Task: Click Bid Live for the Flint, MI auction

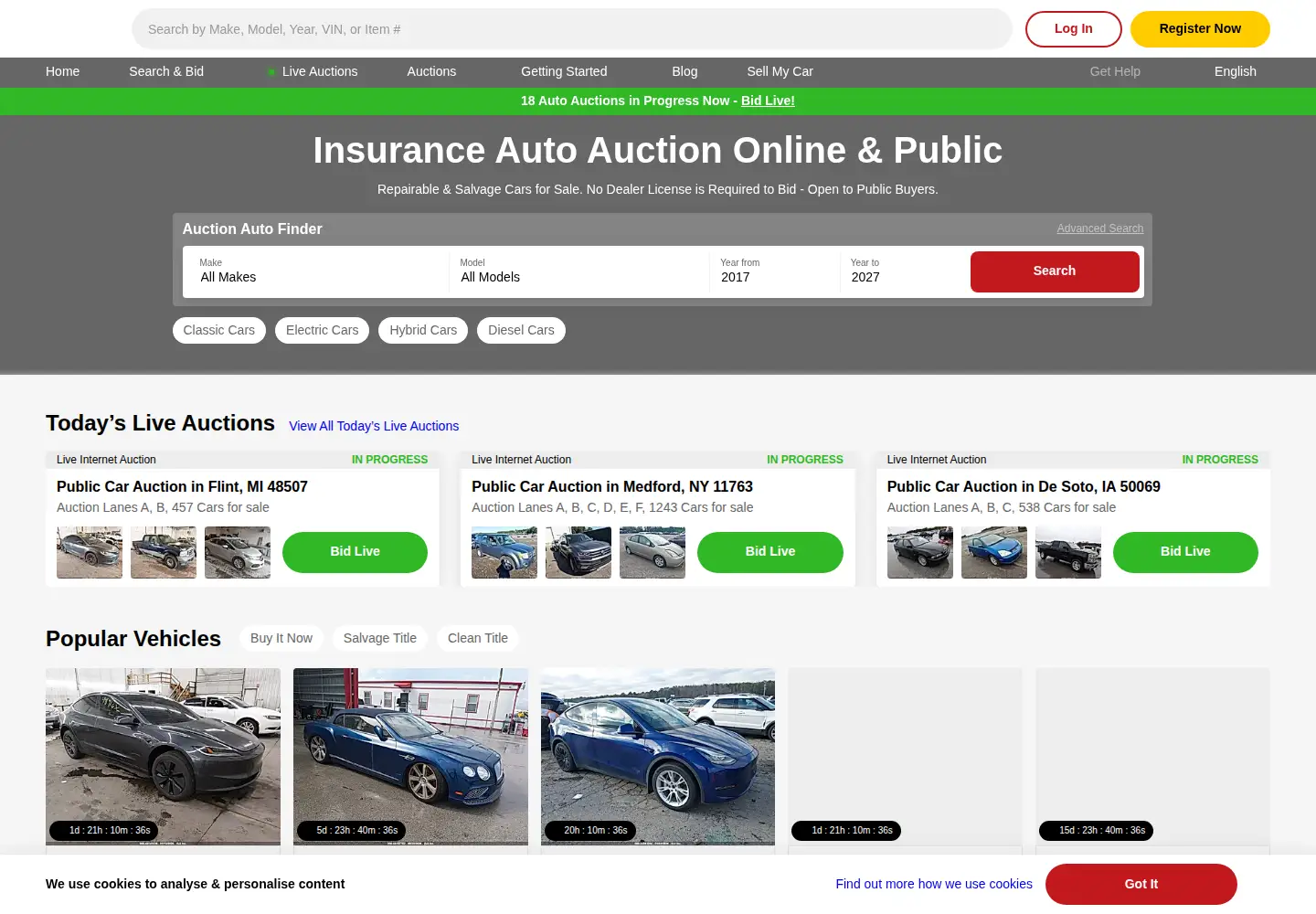Action: tap(355, 552)
